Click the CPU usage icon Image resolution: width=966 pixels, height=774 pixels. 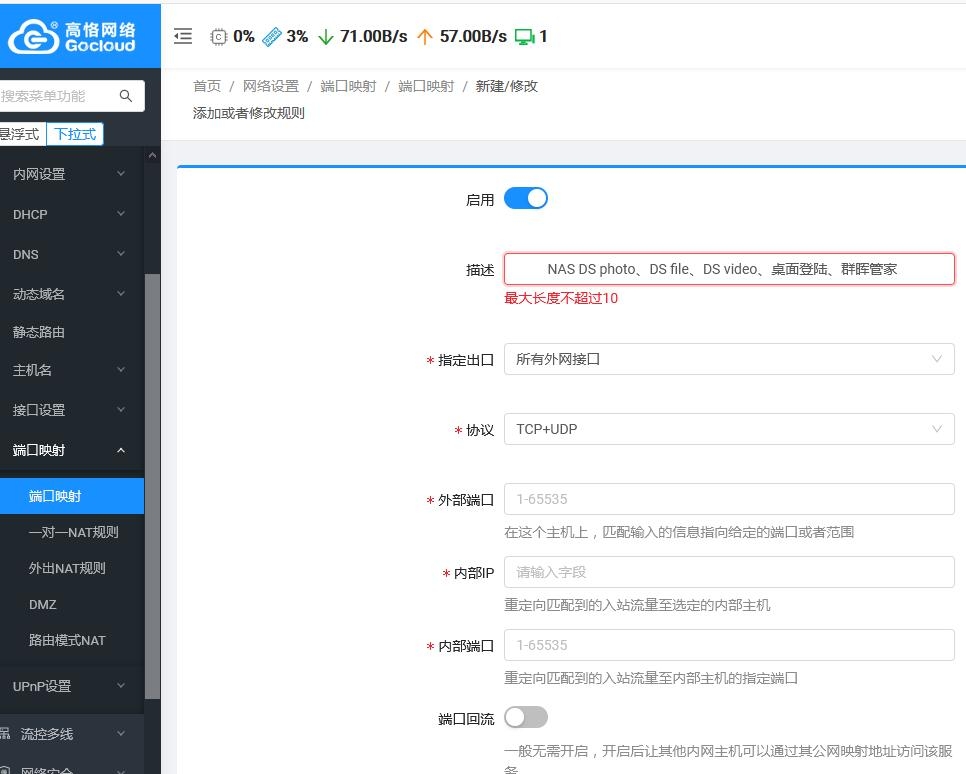tap(218, 37)
